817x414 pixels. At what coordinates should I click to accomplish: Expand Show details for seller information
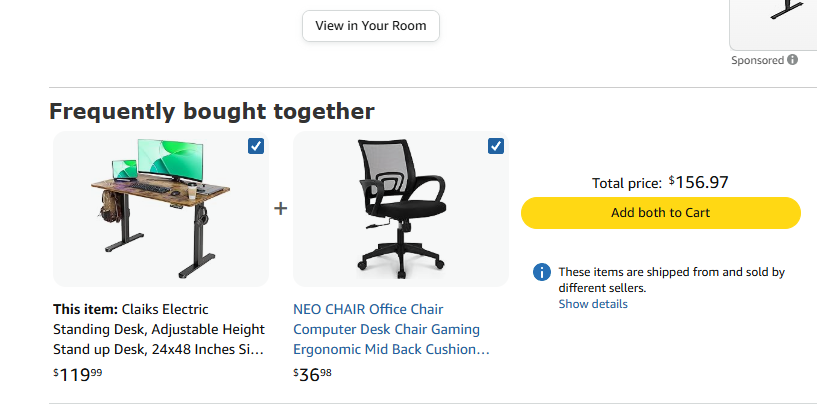click(593, 304)
